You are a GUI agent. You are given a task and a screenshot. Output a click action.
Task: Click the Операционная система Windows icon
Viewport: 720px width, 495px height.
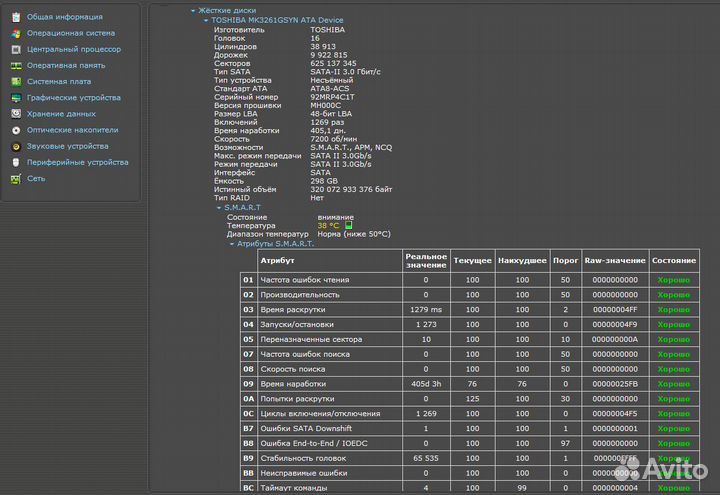coord(15,33)
